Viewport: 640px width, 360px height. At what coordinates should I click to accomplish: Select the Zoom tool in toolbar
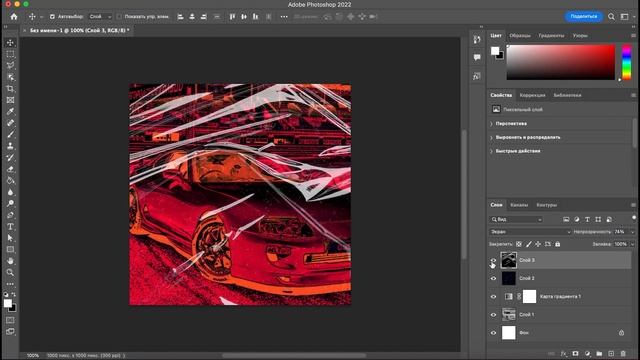10,272
